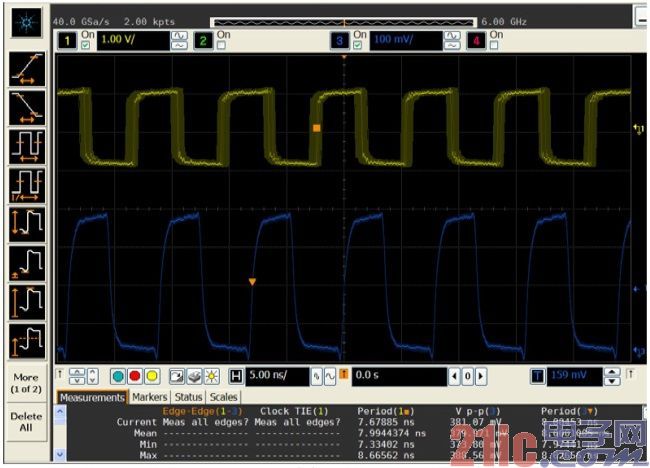Click the red Stop acquisition button
The height and width of the screenshot is (468, 650).
click(135, 376)
